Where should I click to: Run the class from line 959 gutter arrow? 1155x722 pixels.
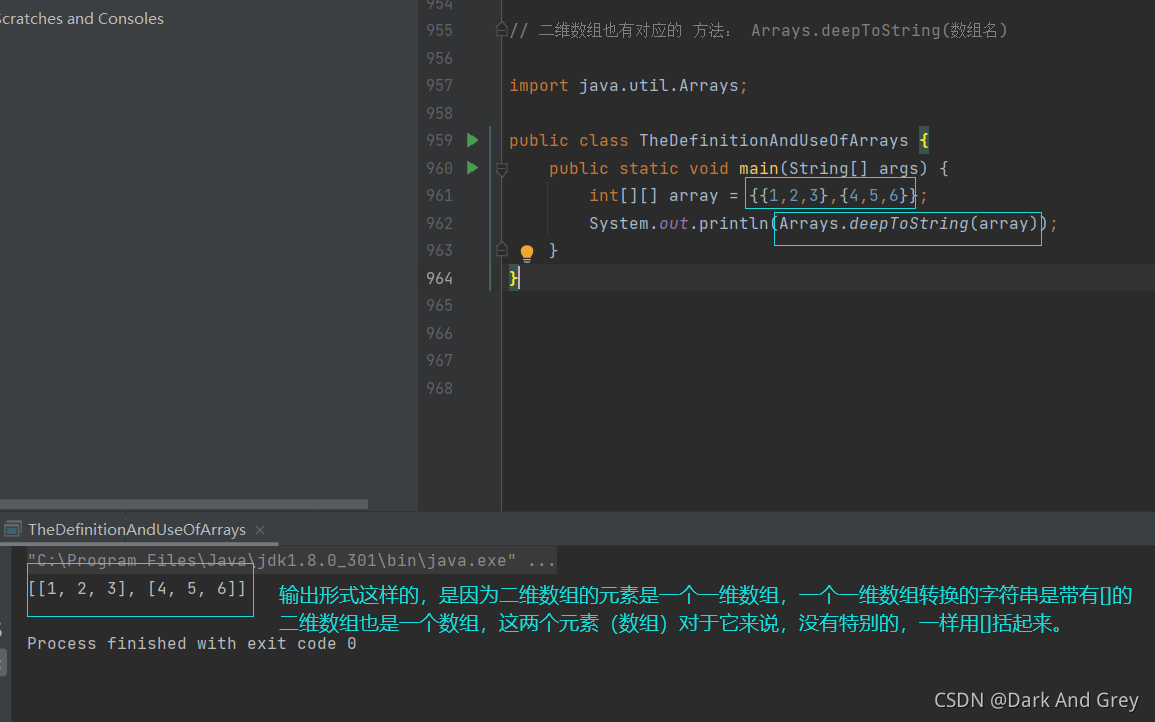(473, 140)
